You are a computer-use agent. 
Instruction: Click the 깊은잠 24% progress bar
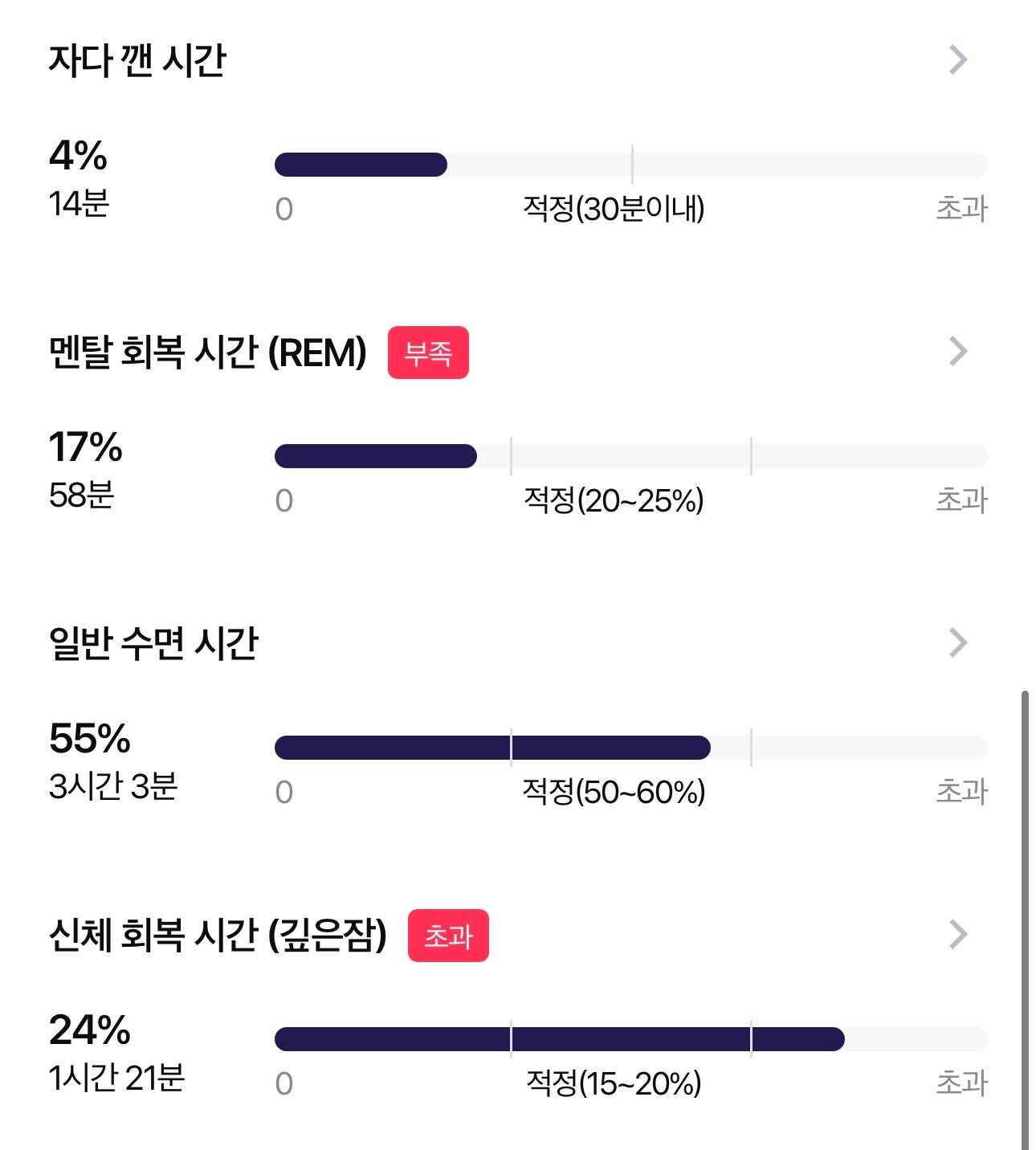pyautogui.click(x=630, y=1039)
